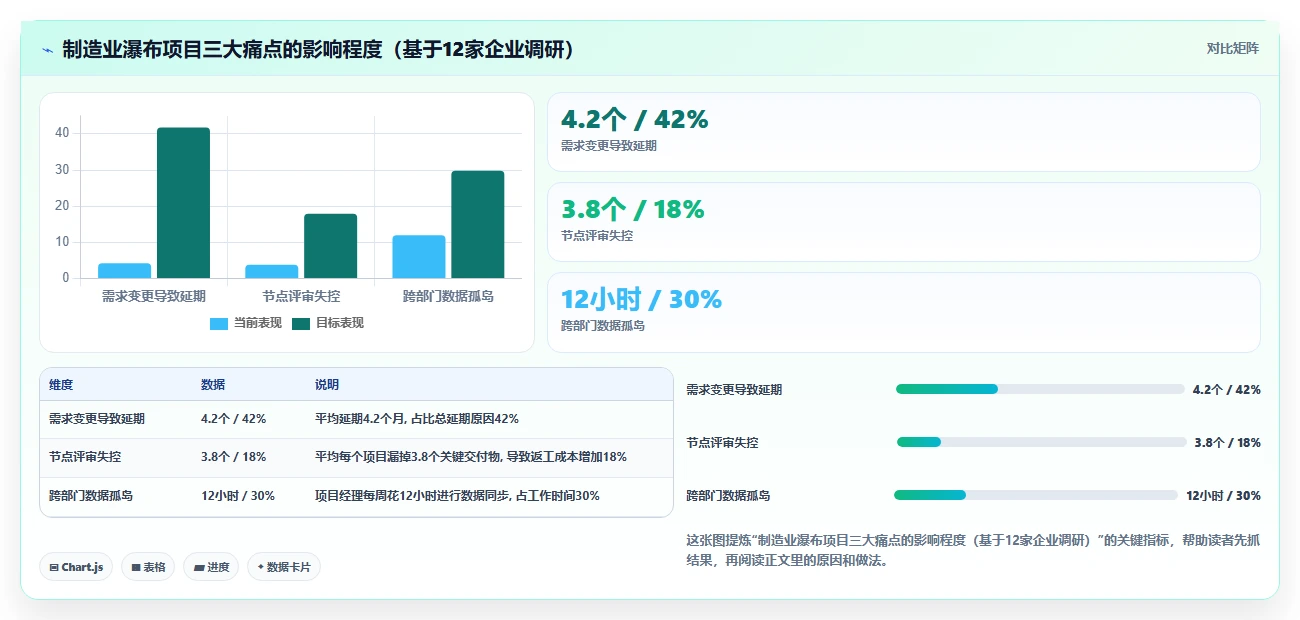This screenshot has width=1300, height=620.
Task: Click the 进度 tag chip
Action: (211, 567)
